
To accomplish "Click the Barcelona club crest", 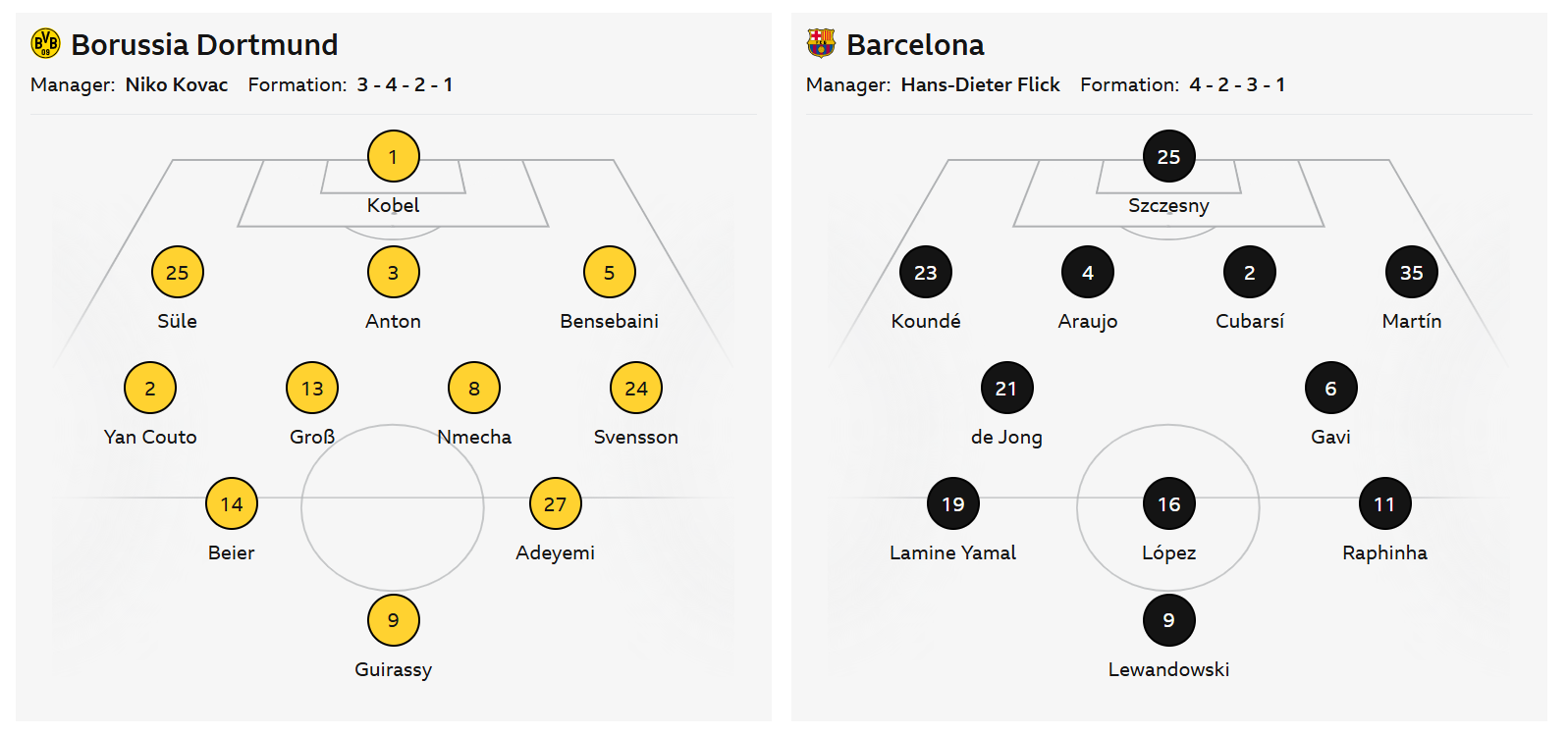I will point(821,43).
